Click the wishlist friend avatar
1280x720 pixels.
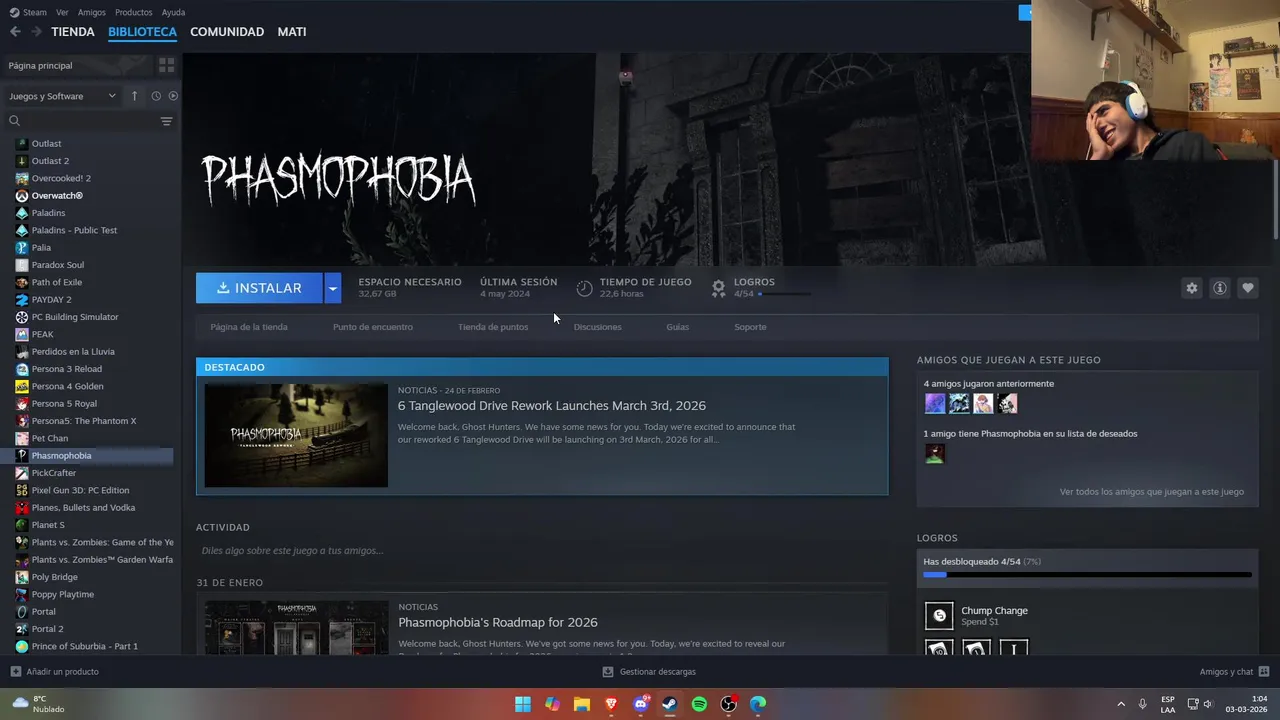(935, 453)
